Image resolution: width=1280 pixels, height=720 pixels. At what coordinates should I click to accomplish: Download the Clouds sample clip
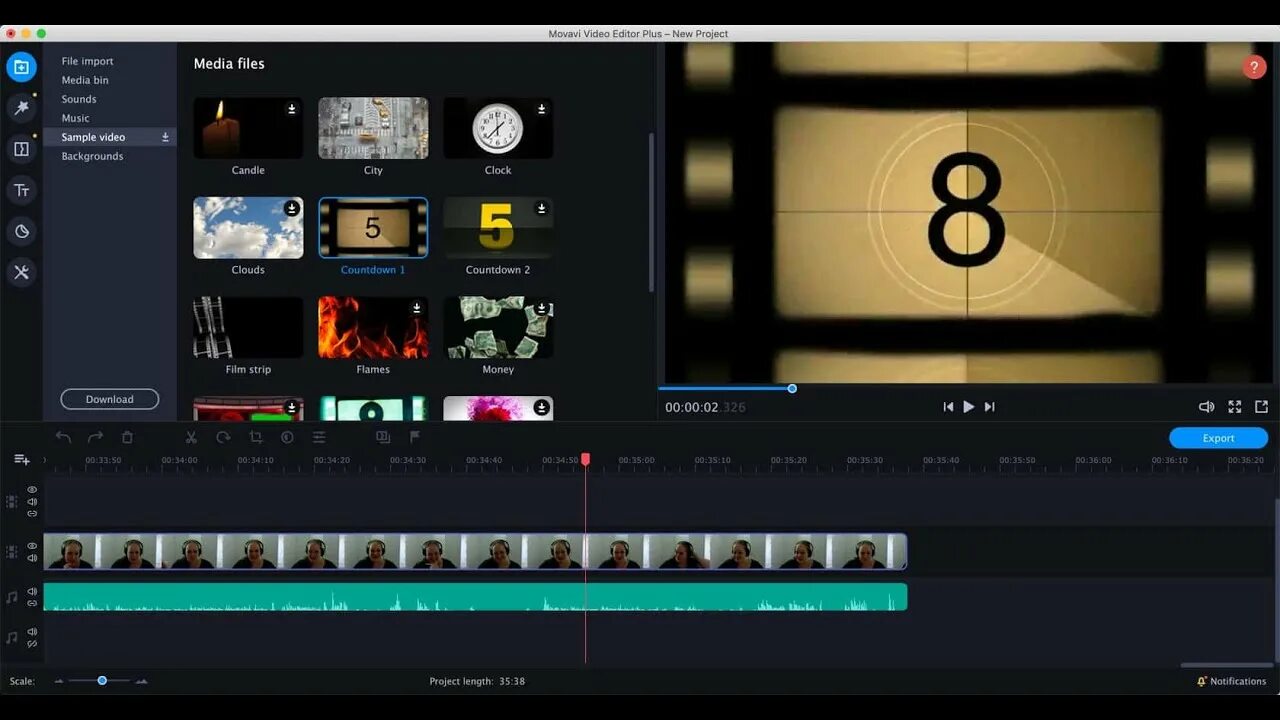[292, 208]
